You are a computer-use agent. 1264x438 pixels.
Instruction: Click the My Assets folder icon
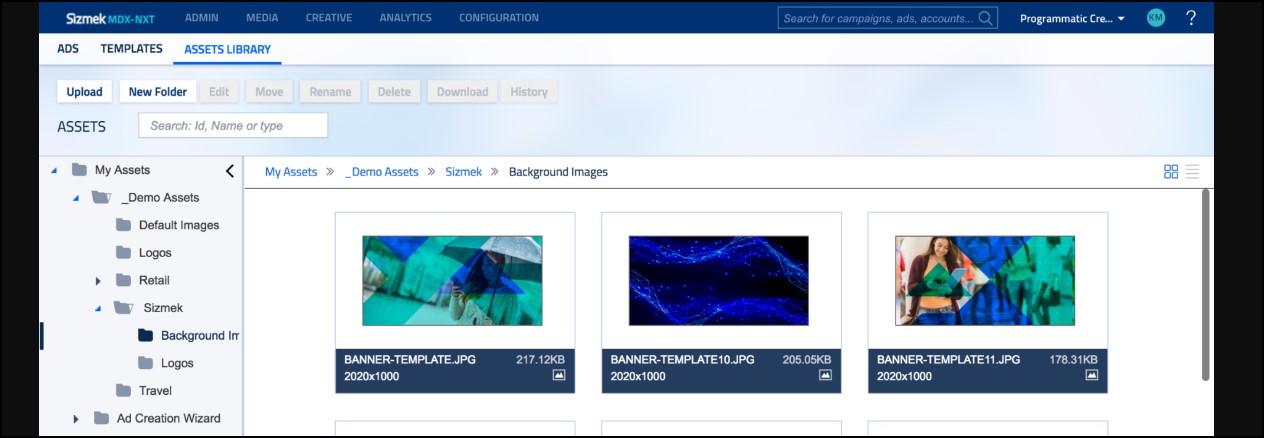pyautogui.click(x=79, y=170)
